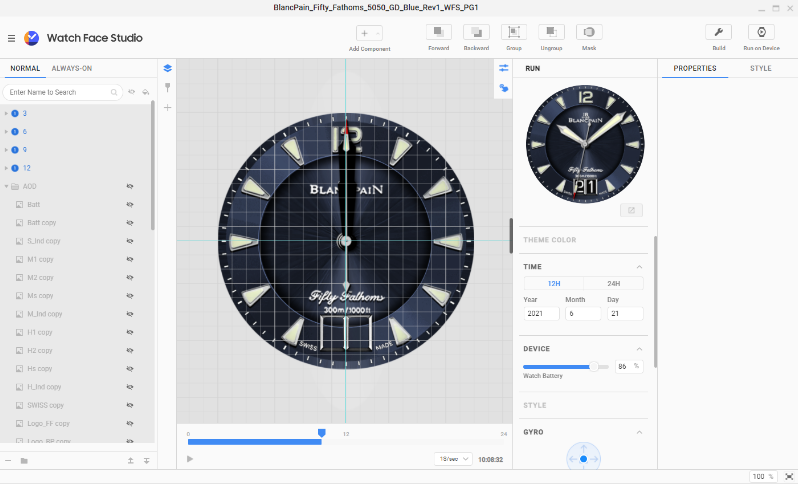The height and width of the screenshot is (484, 798).
Task: Toggle visibility of H1 copy layer
Action: pos(130,332)
